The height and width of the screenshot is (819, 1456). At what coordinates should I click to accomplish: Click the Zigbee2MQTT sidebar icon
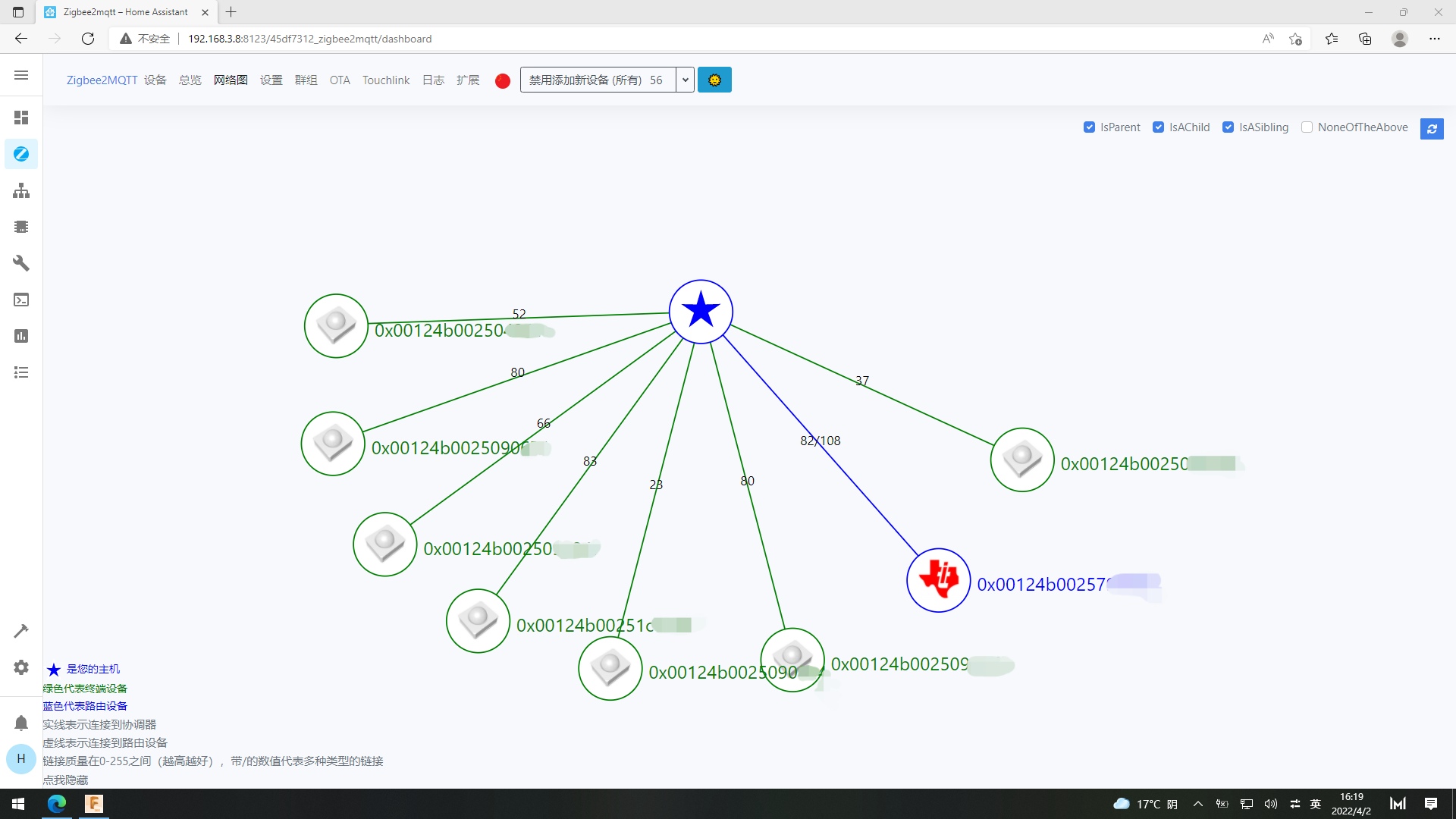[x=21, y=154]
